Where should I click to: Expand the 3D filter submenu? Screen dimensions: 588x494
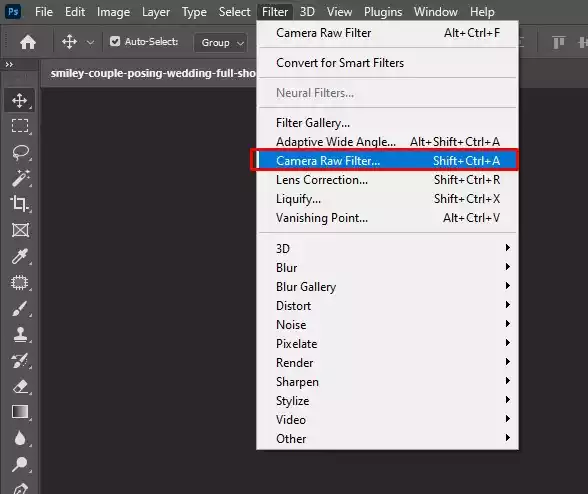click(x=388, y=249)
